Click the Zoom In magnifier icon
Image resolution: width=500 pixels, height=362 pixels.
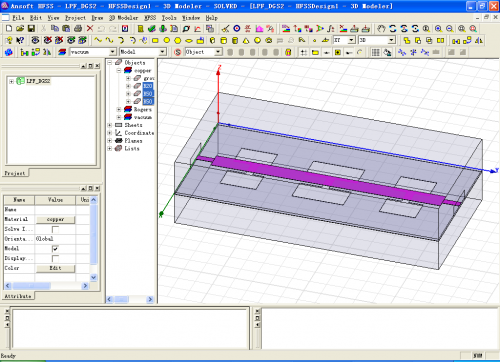(x=438, y=29)
